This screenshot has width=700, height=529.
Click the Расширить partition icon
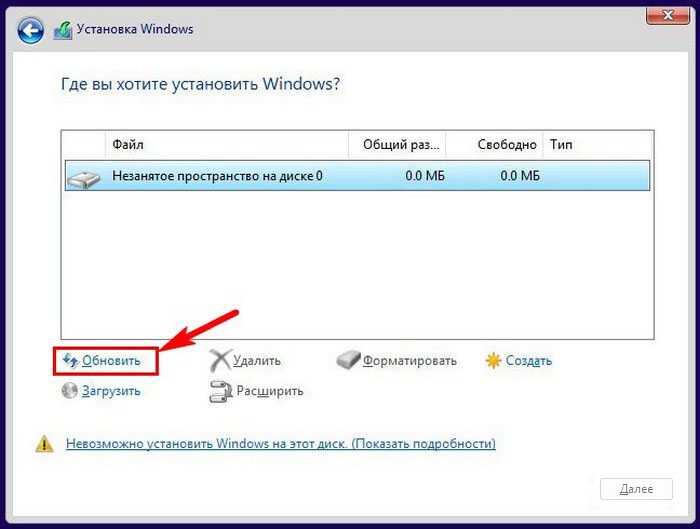221,392
